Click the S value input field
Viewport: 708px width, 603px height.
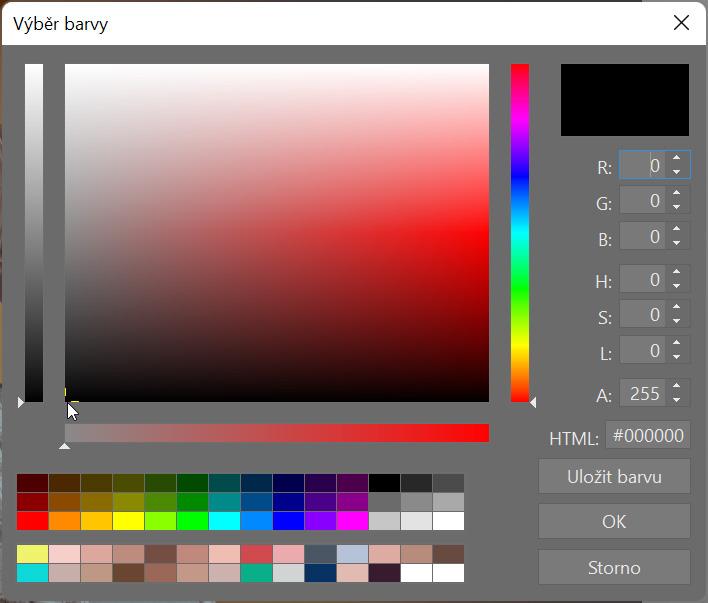tap(642, 314)
